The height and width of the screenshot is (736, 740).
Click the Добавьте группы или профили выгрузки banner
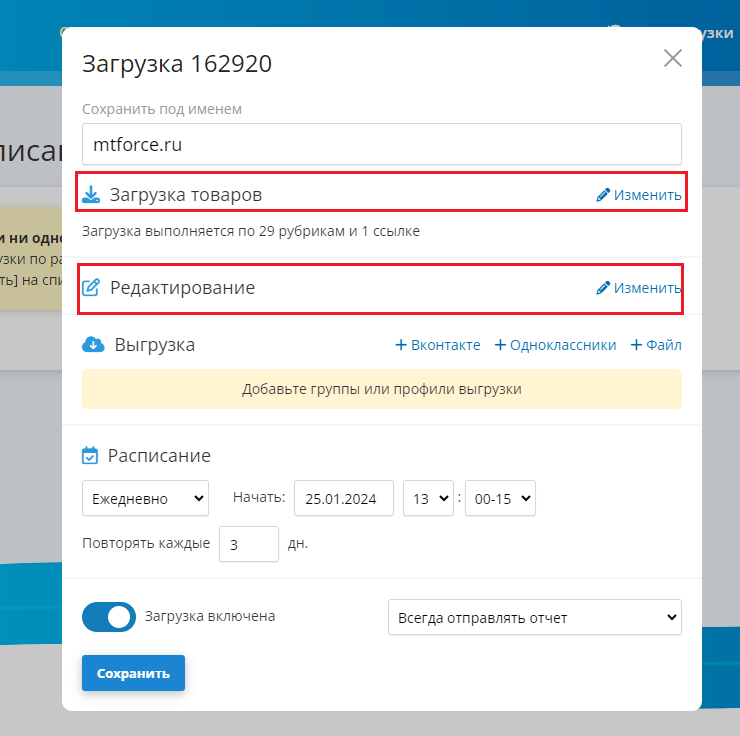[x=381, y=389]
